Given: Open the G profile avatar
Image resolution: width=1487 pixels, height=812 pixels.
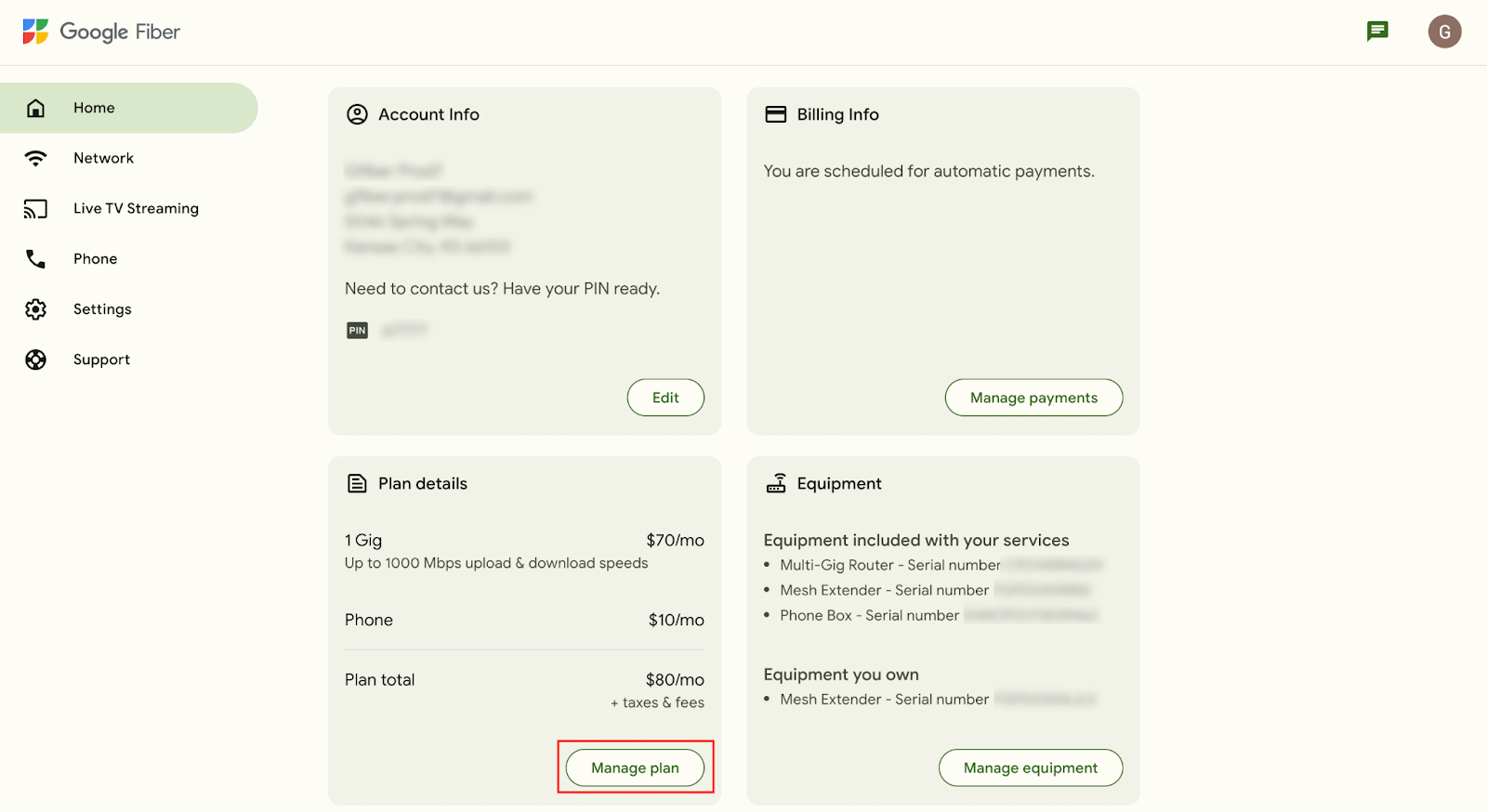Looking at the screenshot, I should click(1444, 32).
